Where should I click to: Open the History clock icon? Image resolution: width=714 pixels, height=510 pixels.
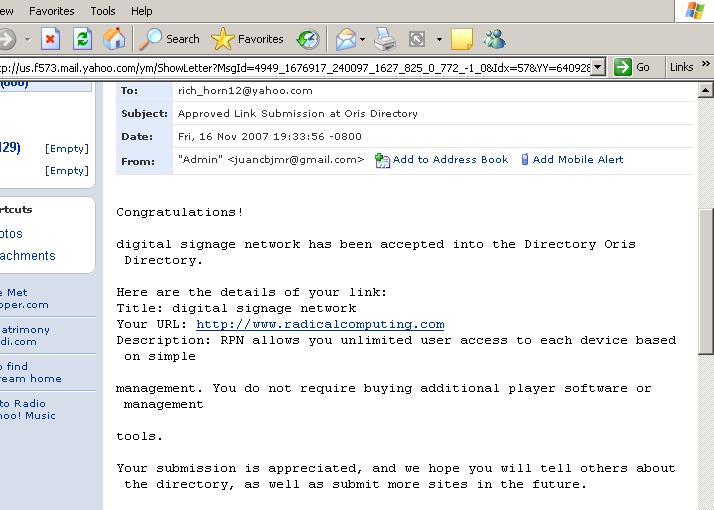coord(308,39)
